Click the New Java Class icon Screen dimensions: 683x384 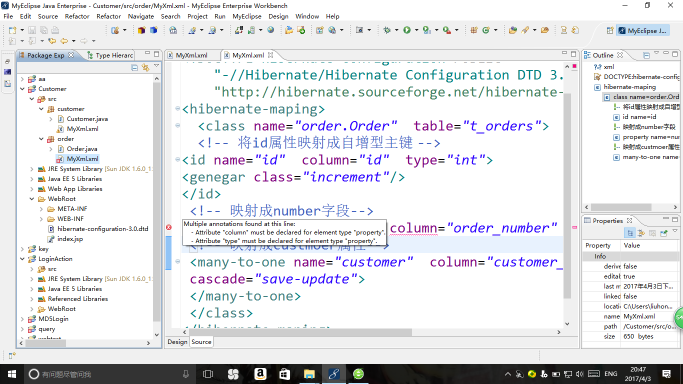[486, 30]
